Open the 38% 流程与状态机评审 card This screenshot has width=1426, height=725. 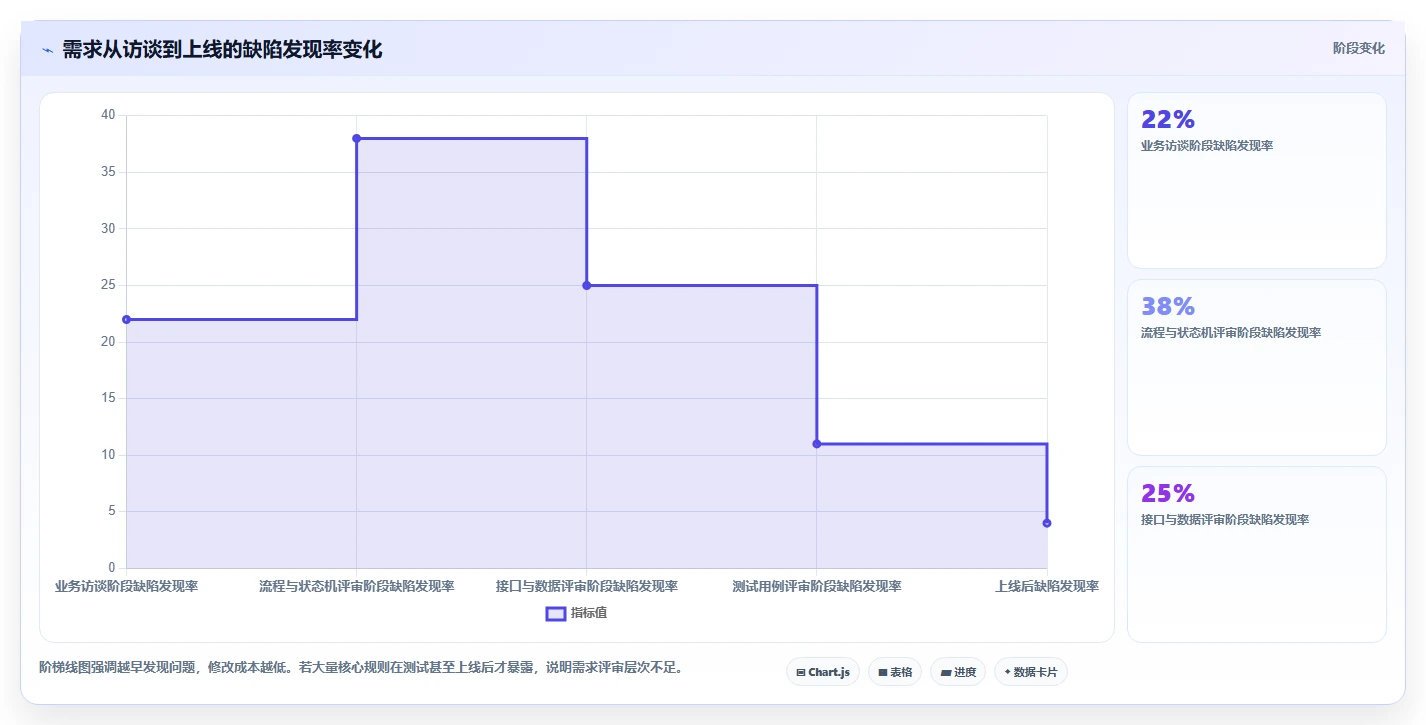(x=1257, y=367)
